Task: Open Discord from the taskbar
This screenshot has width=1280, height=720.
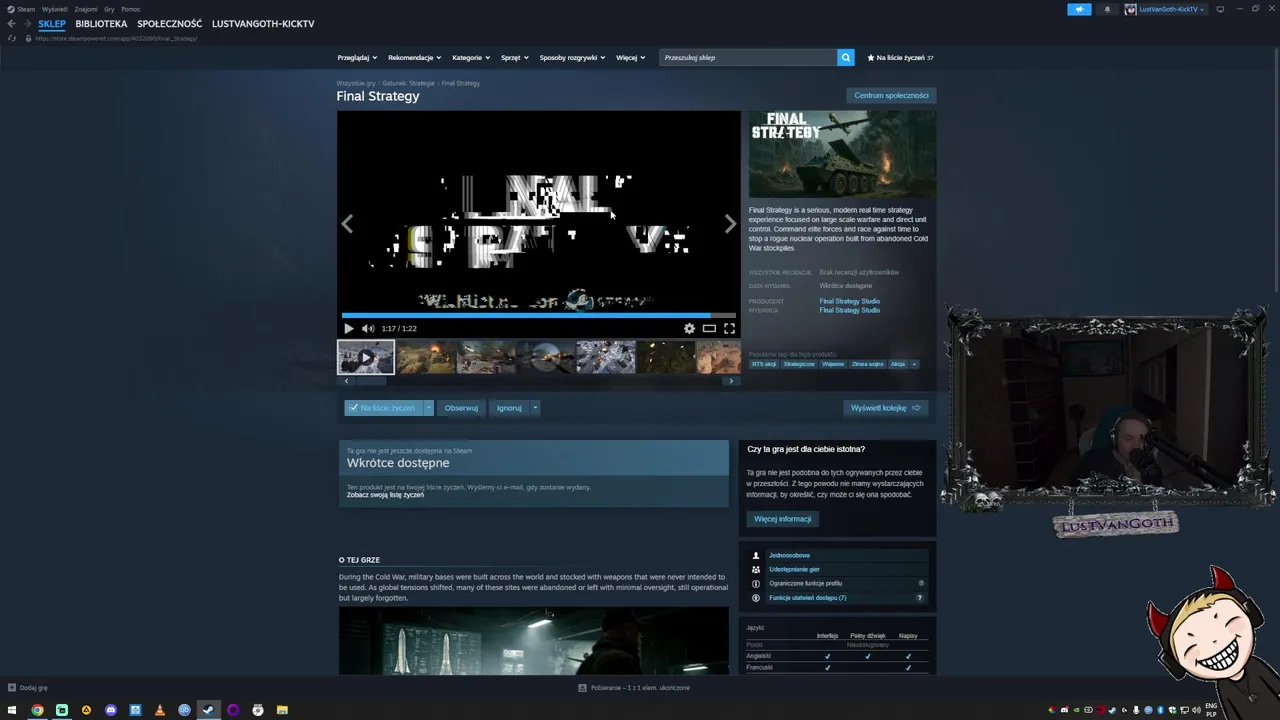Action: 110,710
